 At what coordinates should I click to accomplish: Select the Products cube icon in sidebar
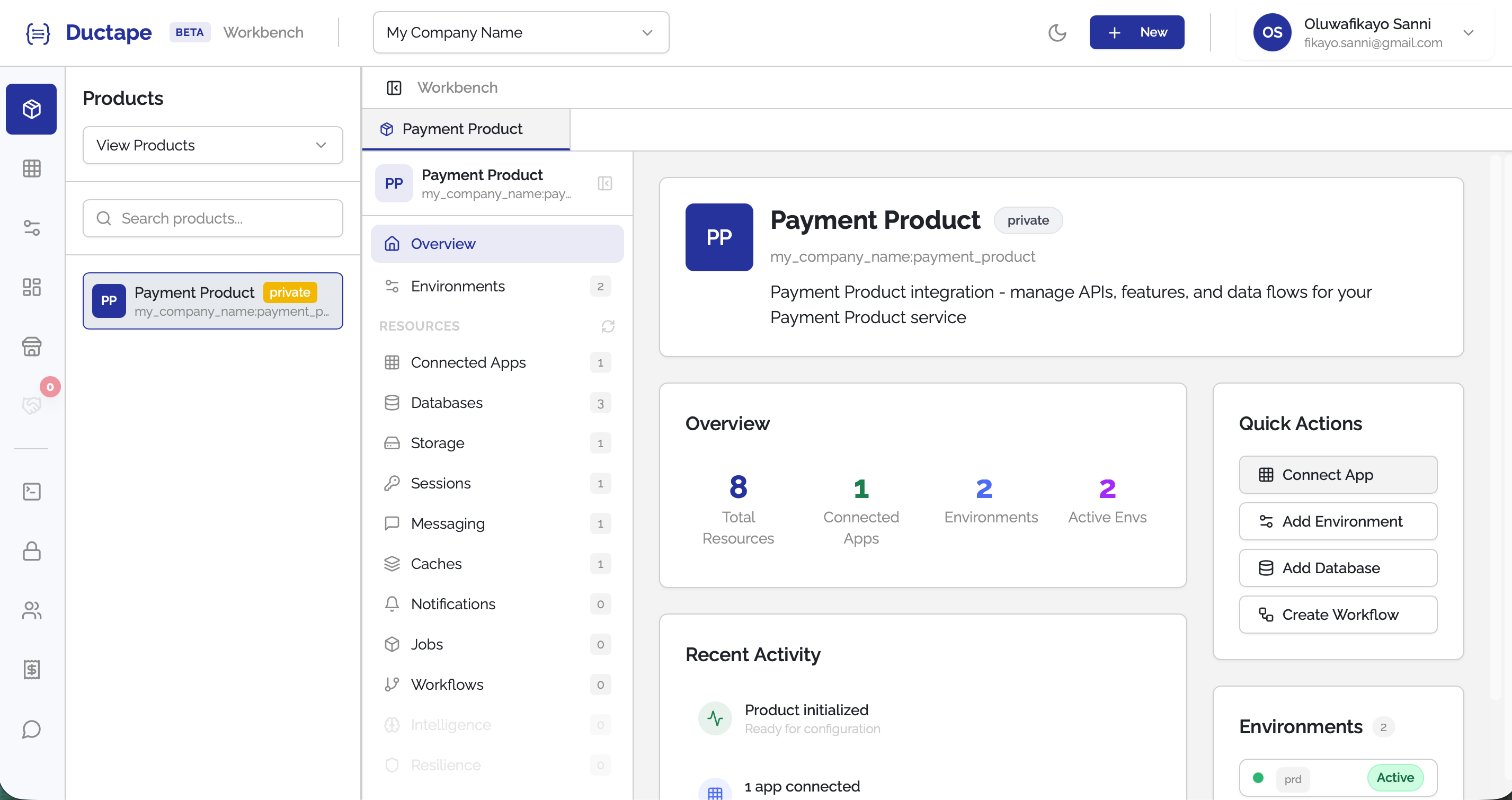tap(31, 109)
